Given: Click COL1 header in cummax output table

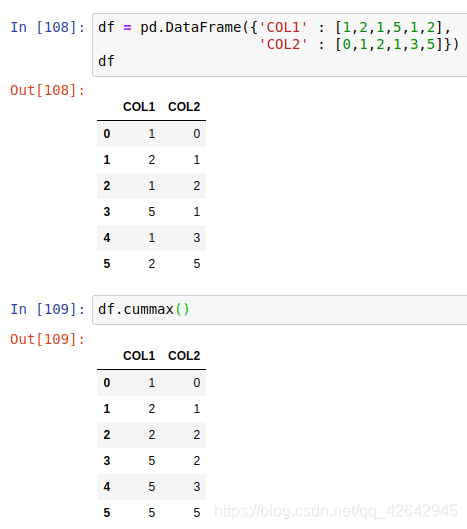Looking at the screenshot, I should point(139,356).
